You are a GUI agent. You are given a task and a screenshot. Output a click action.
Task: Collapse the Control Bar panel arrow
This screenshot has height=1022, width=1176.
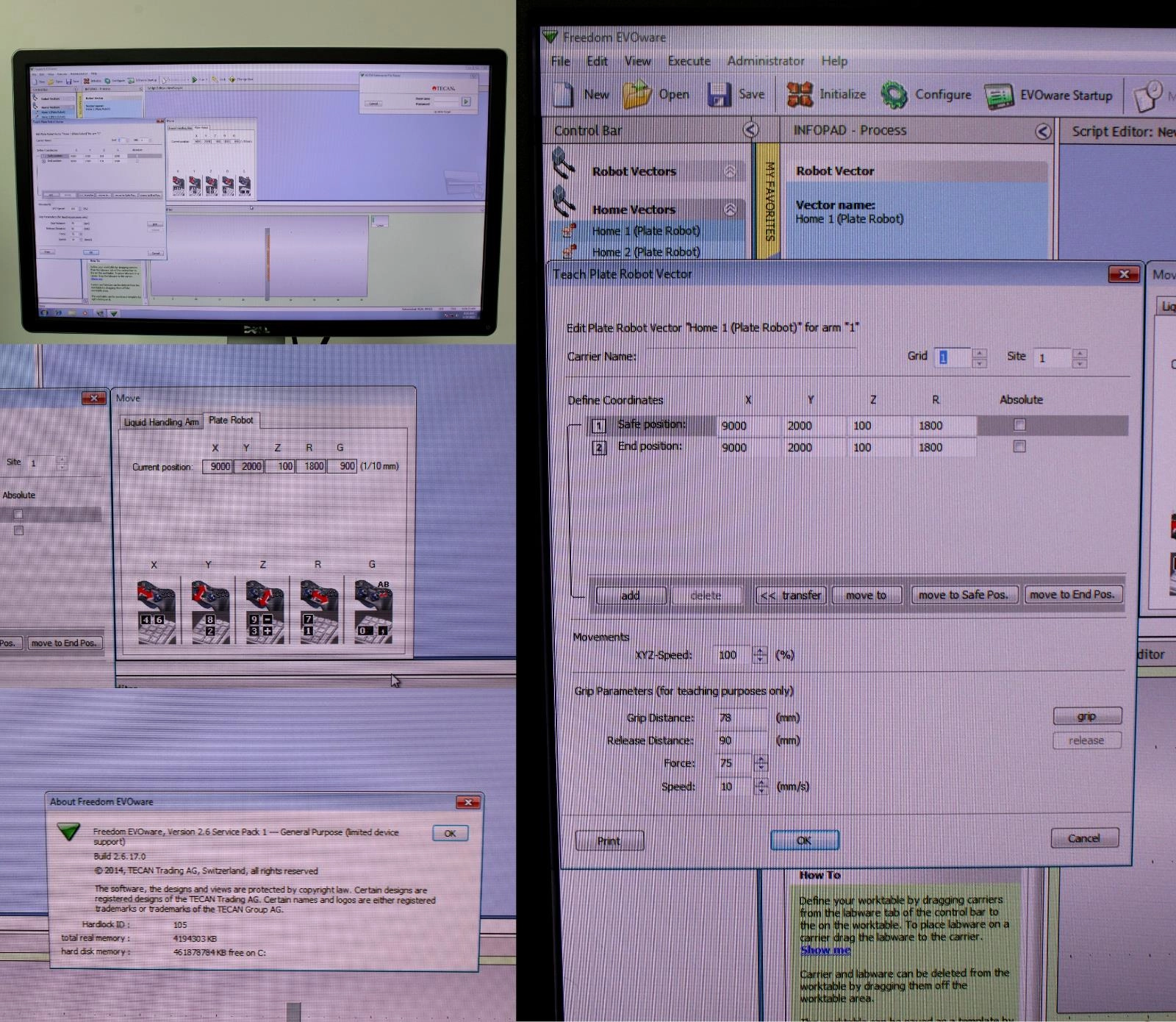pyautogui.click(x=750, y=130)
